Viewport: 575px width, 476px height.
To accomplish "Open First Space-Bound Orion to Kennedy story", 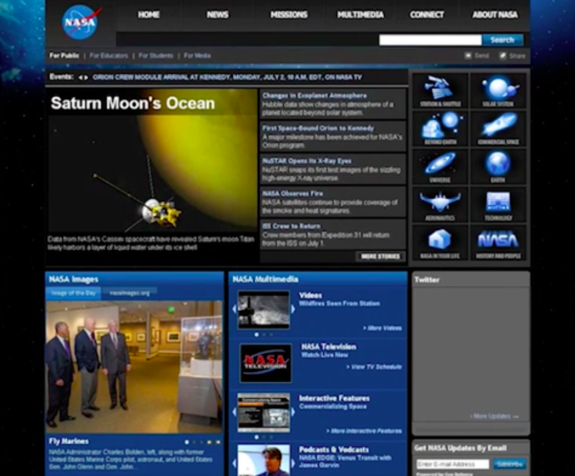I will 318,128.
